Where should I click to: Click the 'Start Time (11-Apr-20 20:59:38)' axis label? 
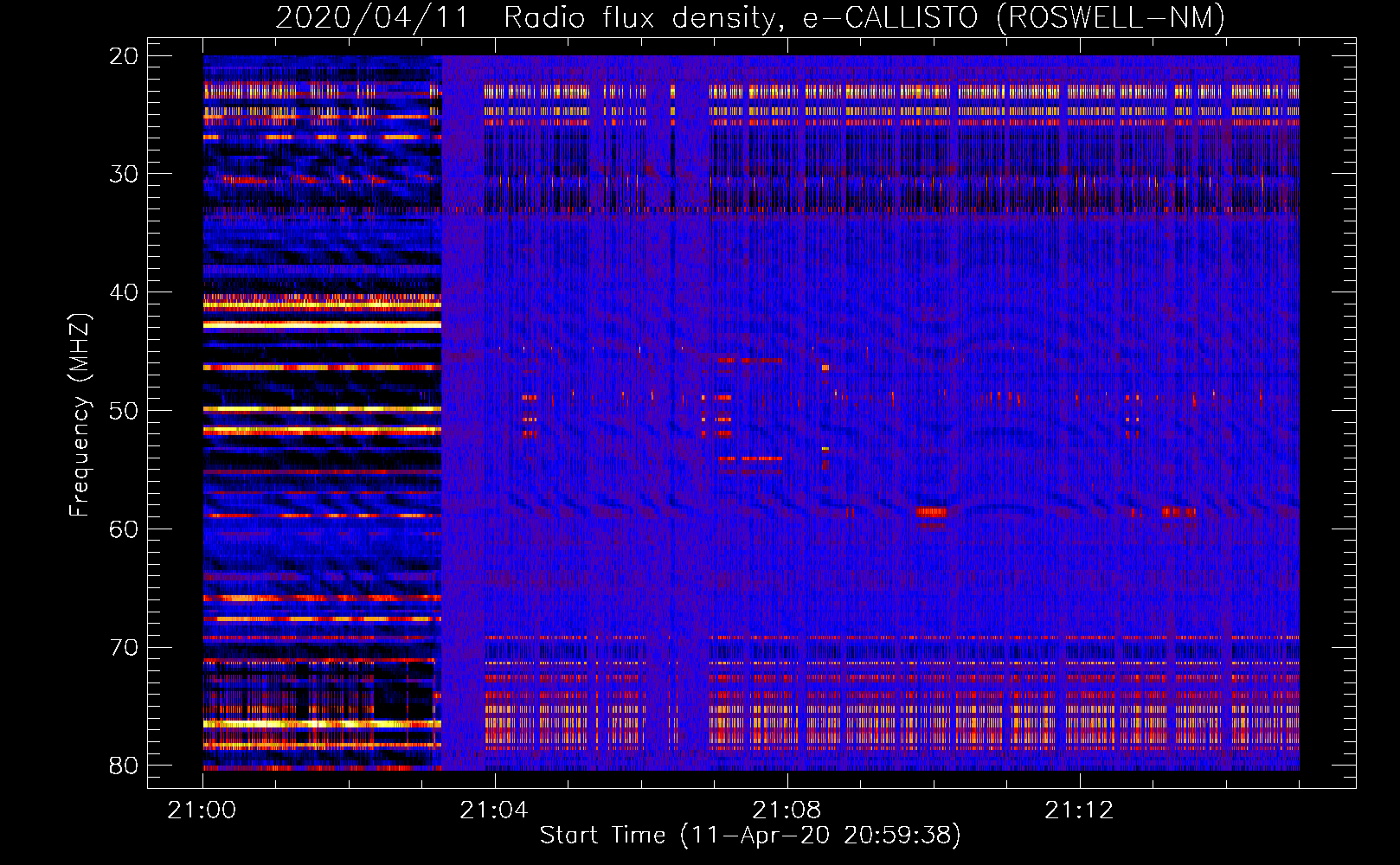pos(750,836)
